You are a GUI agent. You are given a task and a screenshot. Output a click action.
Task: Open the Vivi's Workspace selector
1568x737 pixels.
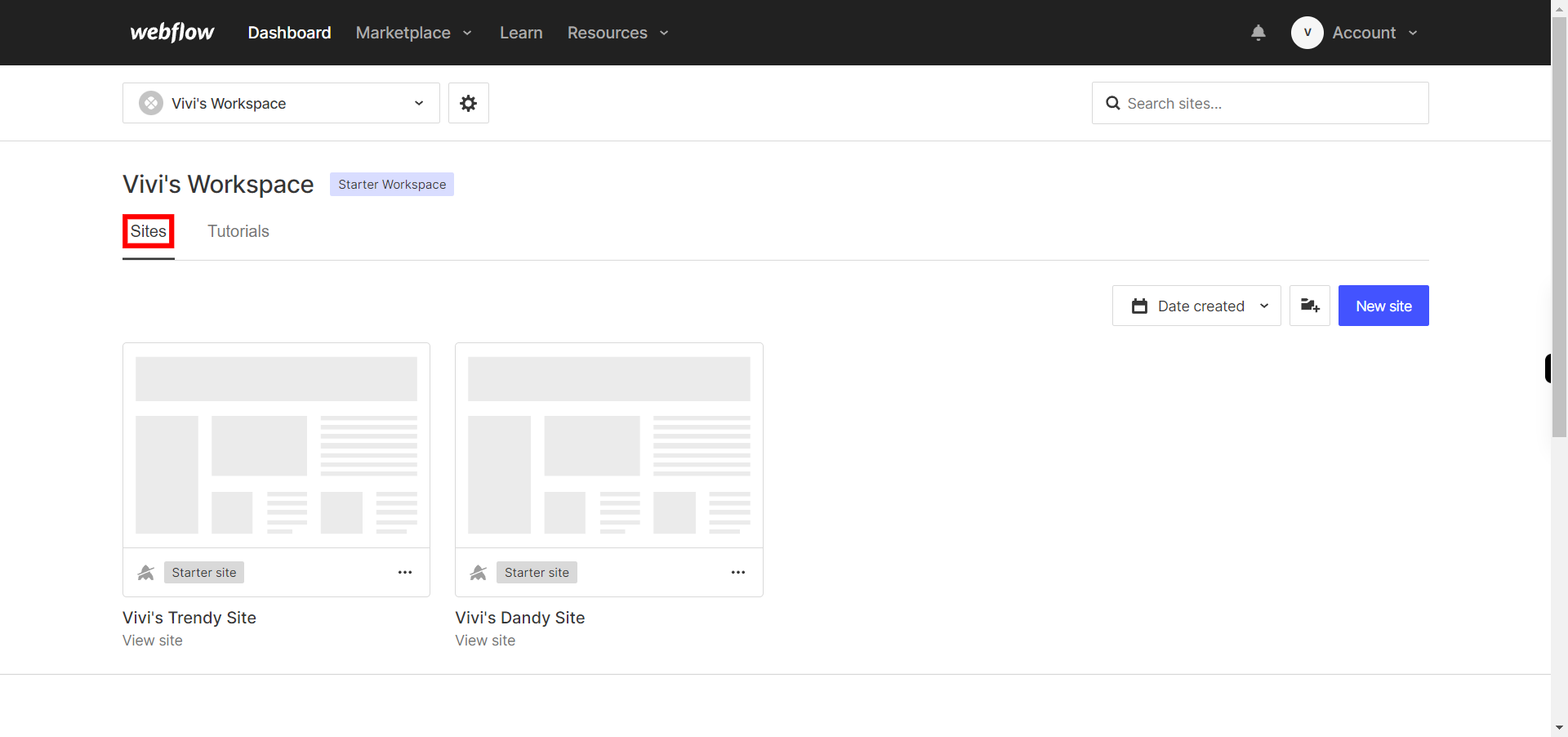[x=281, y=103]
